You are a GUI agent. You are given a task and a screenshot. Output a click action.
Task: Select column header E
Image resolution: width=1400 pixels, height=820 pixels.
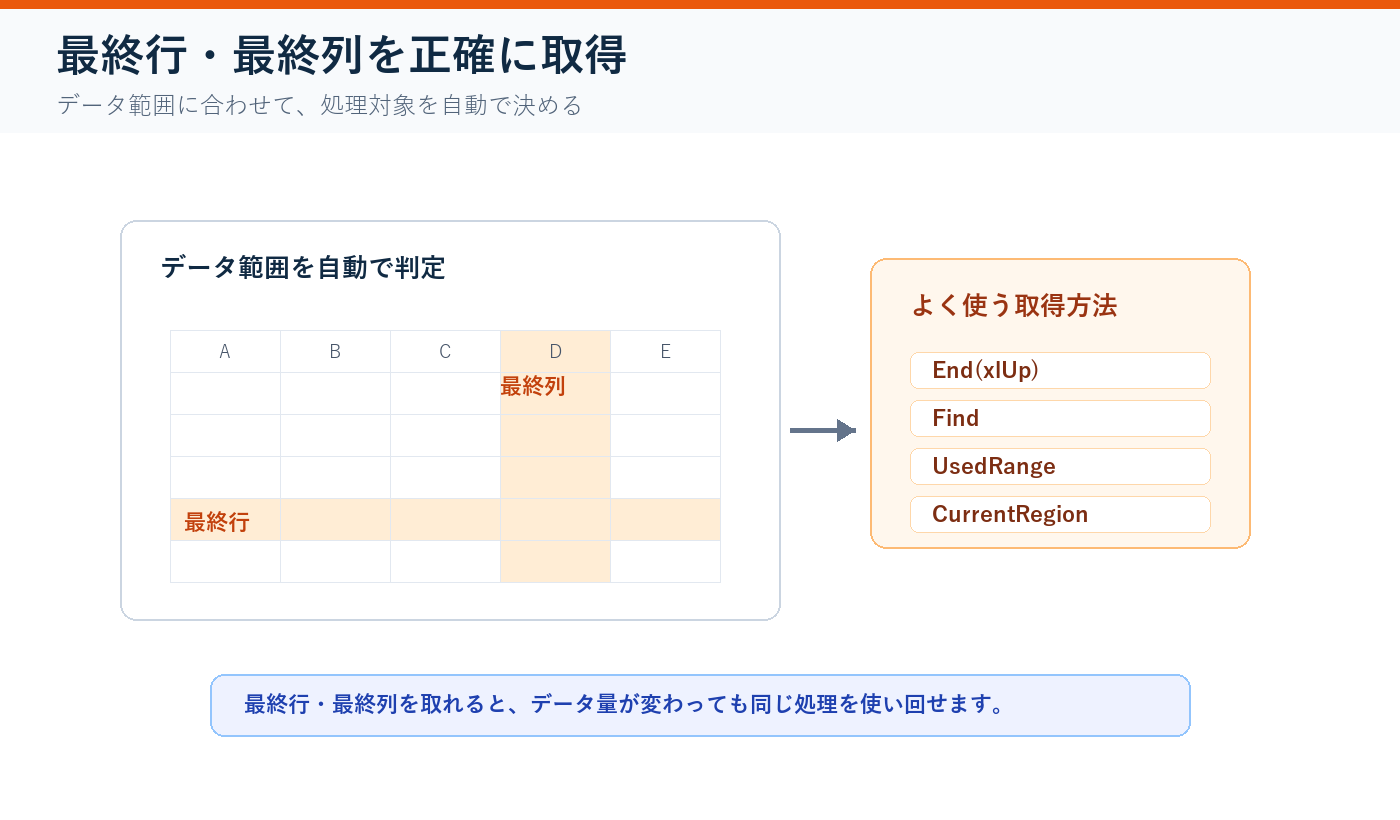(665, 351)
